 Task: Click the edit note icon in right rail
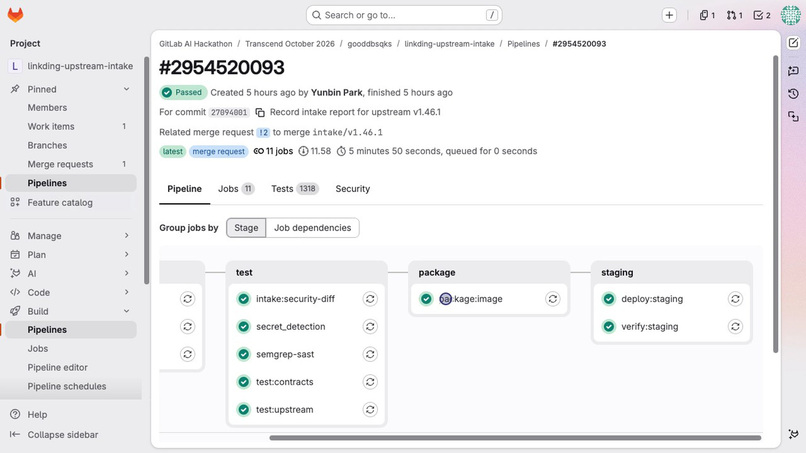pyautogui.click(x=793, y=43)
